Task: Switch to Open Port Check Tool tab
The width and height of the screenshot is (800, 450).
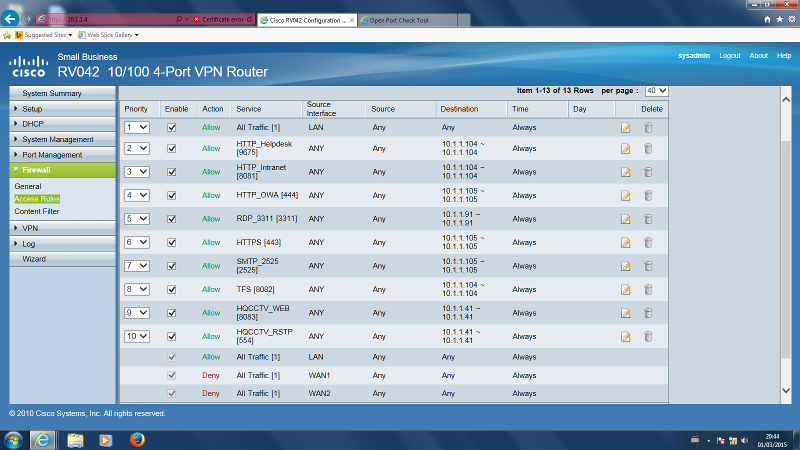Action: (x=407, y=20)
